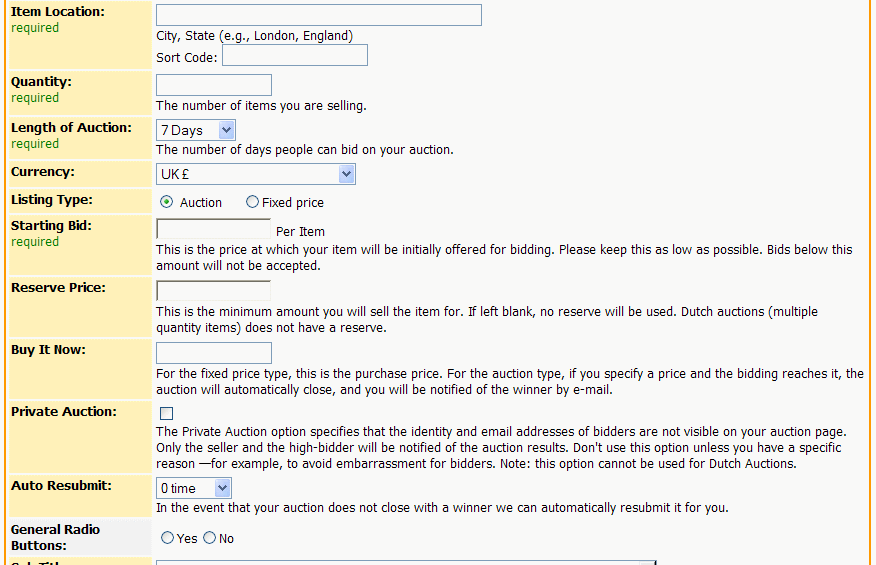The image size is (876, 565).
Task: Select Yes for General Radio Buttons
Action: pos(167,538)
